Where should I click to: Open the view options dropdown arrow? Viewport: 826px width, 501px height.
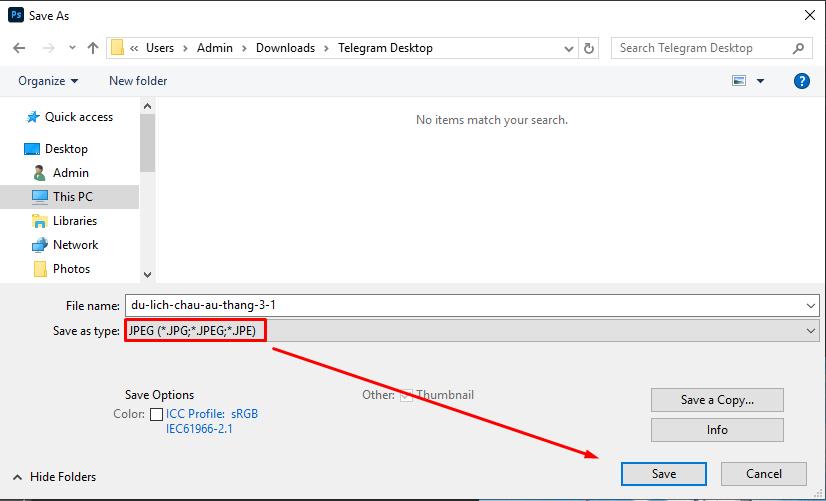point(760,81)
